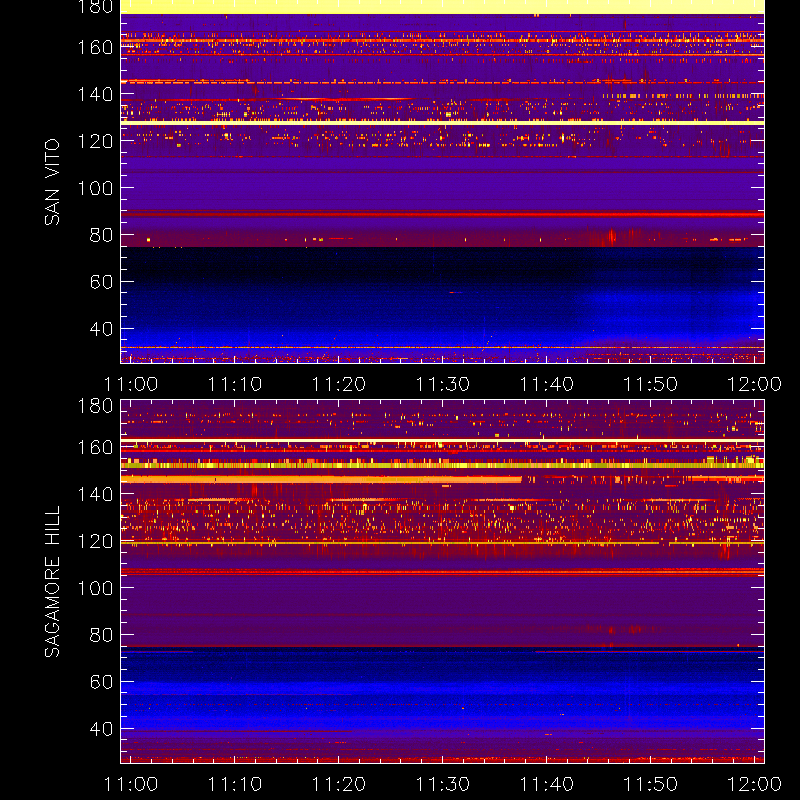The width and height of the screenshot is (800, 800).
Task: Choose the 11:10 label under Sagamore Hill plot
Action: pyautogui.click(x=235, y=784)
